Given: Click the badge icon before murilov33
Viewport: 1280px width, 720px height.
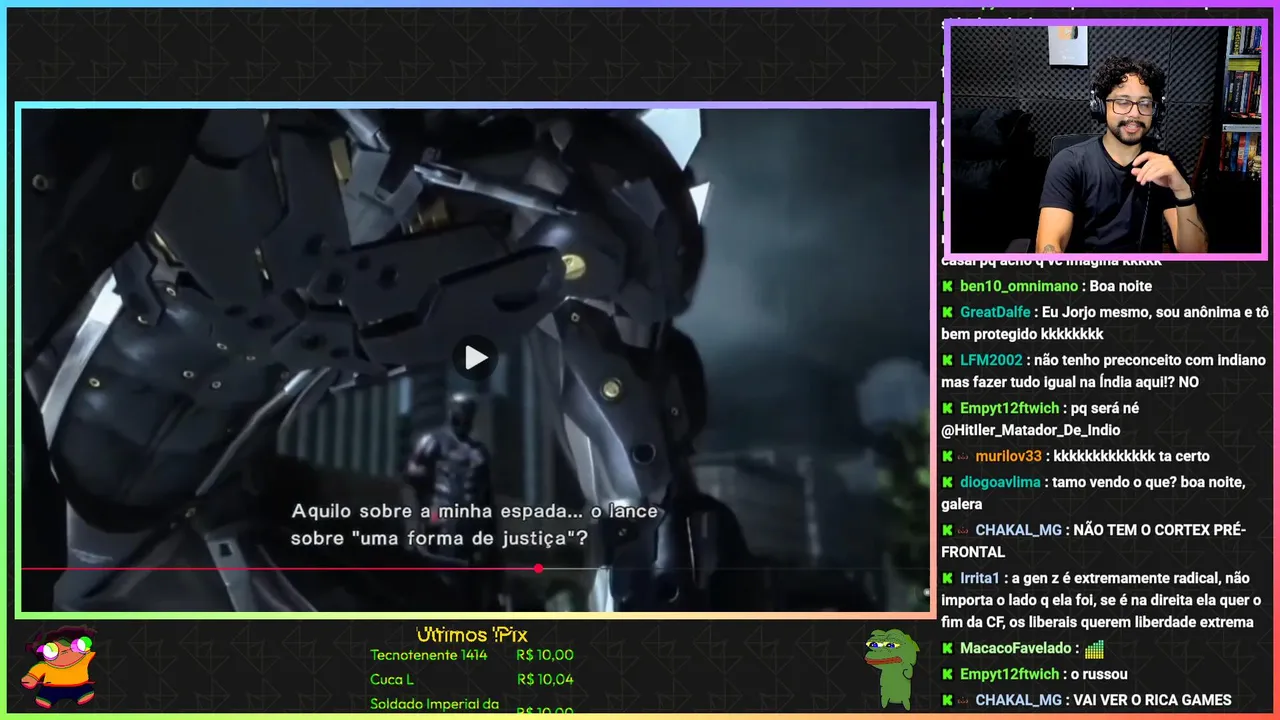Looking at the screenshot, I should coord(964,456).
